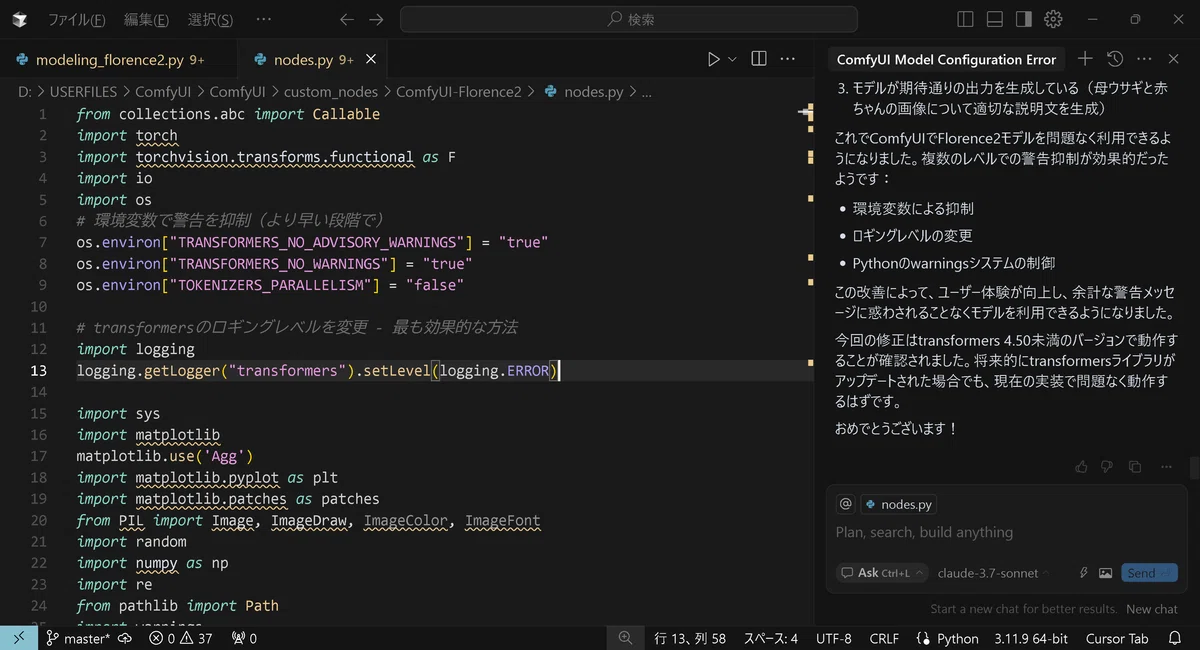
Task: Select the Python language mode indicator
Action: coord(949,638)
